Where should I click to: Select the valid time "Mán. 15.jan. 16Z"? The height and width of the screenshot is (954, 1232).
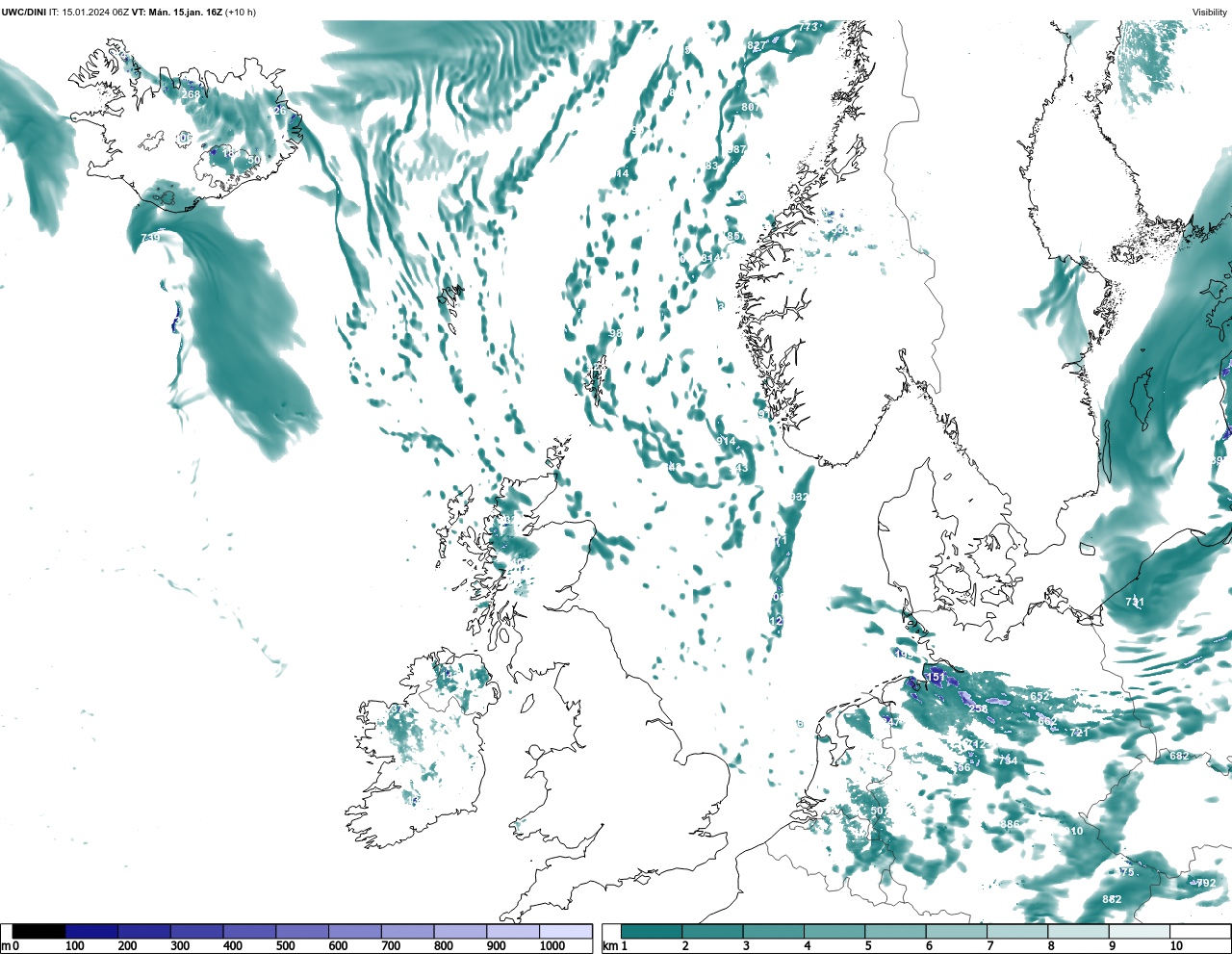(185, 12)
